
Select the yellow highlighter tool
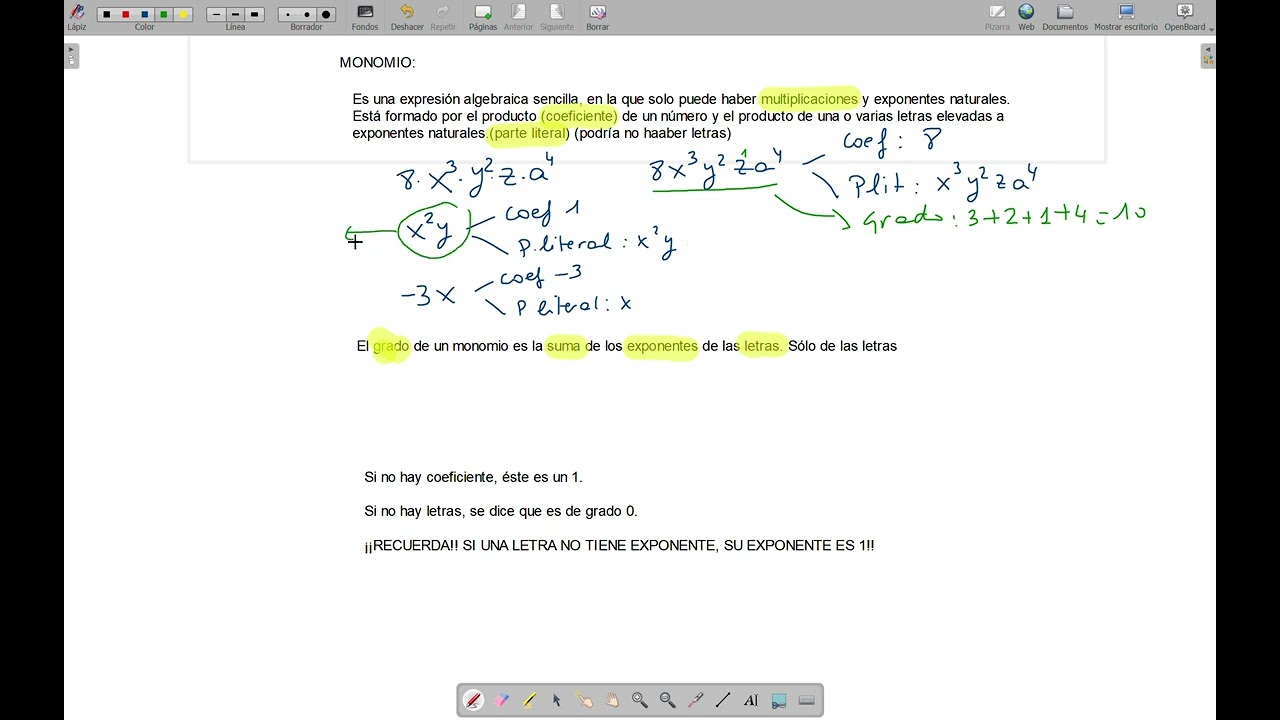tap(529, 701)
